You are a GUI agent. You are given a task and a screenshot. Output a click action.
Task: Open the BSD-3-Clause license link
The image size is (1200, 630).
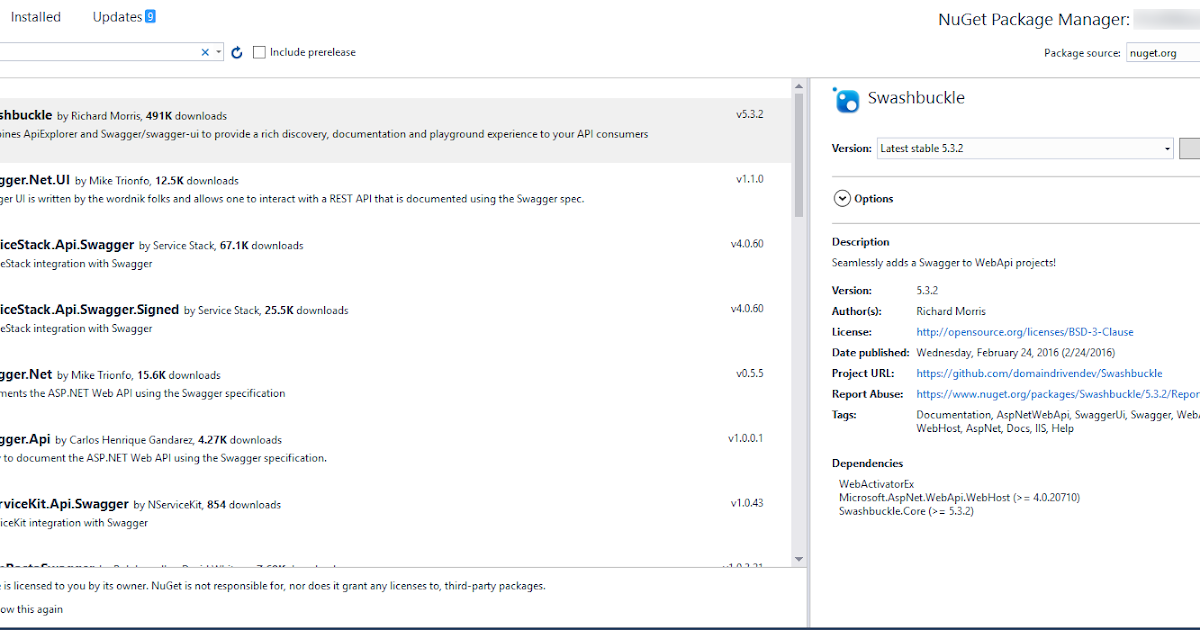(1024, 331)
